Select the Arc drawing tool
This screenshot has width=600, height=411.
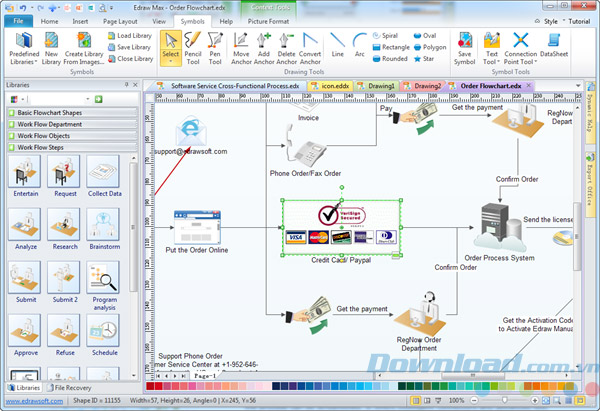[360, 45]
